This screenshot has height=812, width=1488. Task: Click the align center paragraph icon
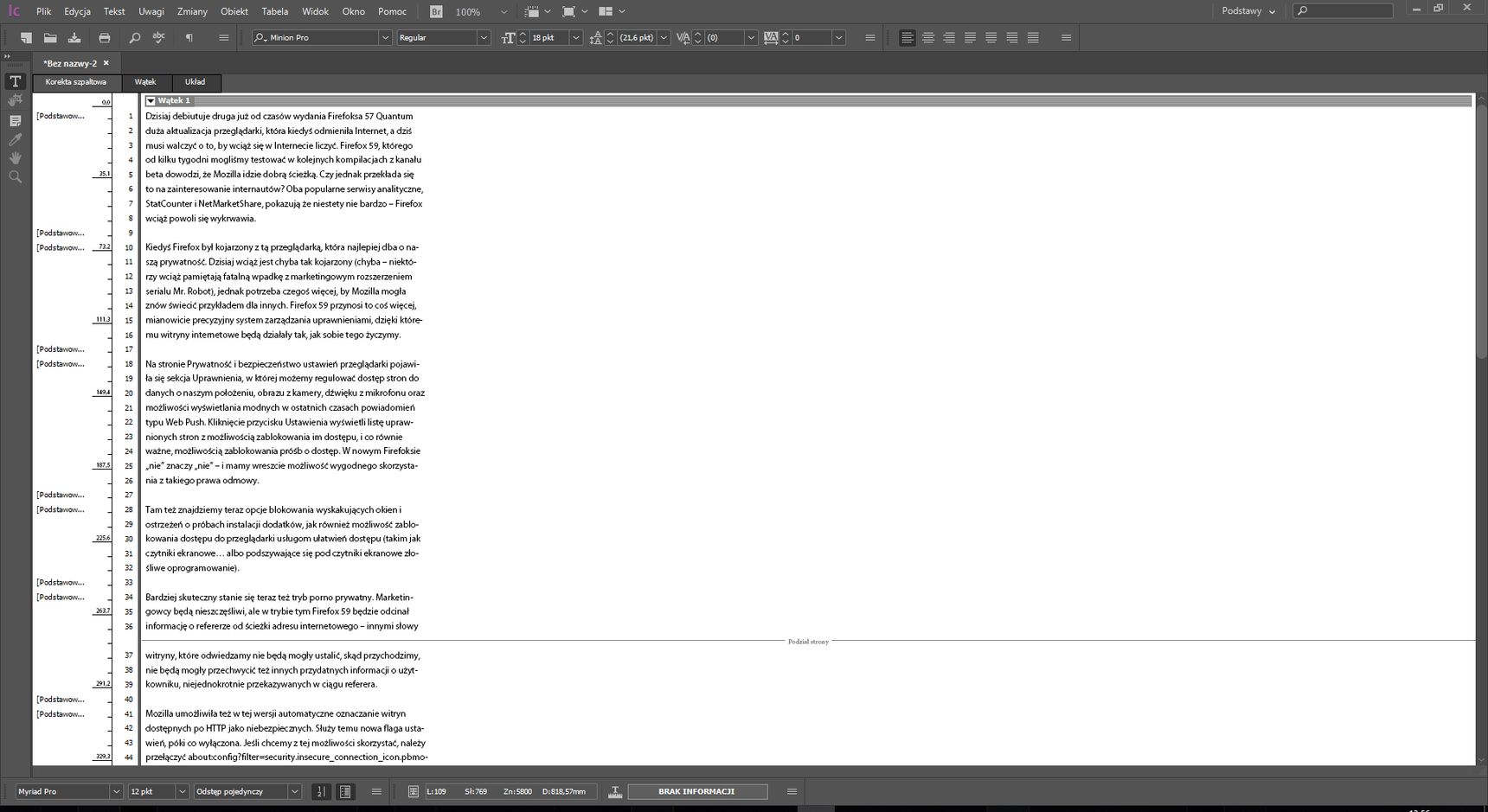pos(928,38)
